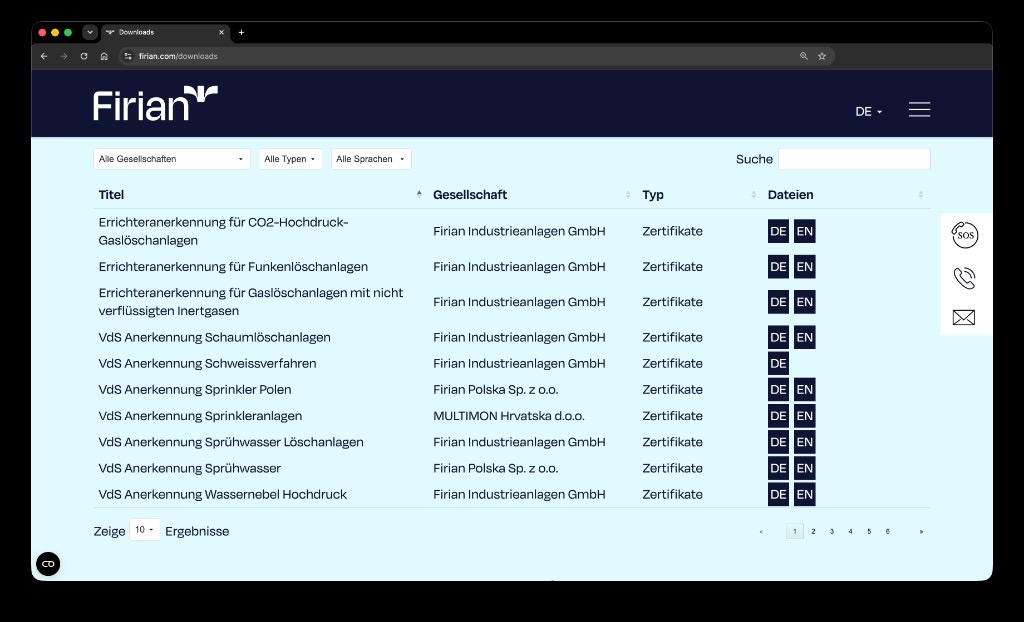Go to pagination page 2
1024x622 pixels.
[813, 531]
